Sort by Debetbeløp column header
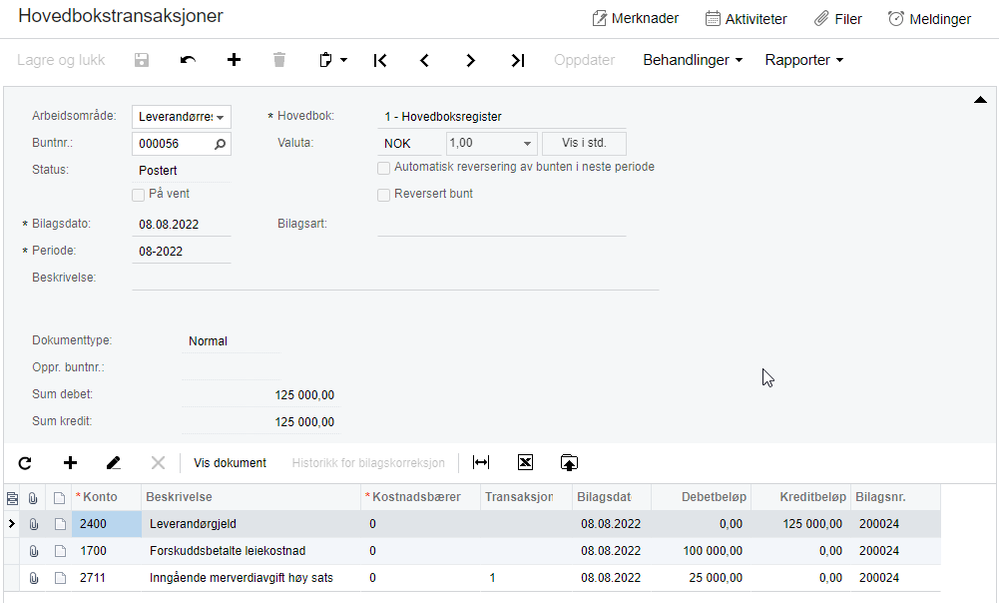Viewport: 999px width, 603px height. click(x=701, y=497)
